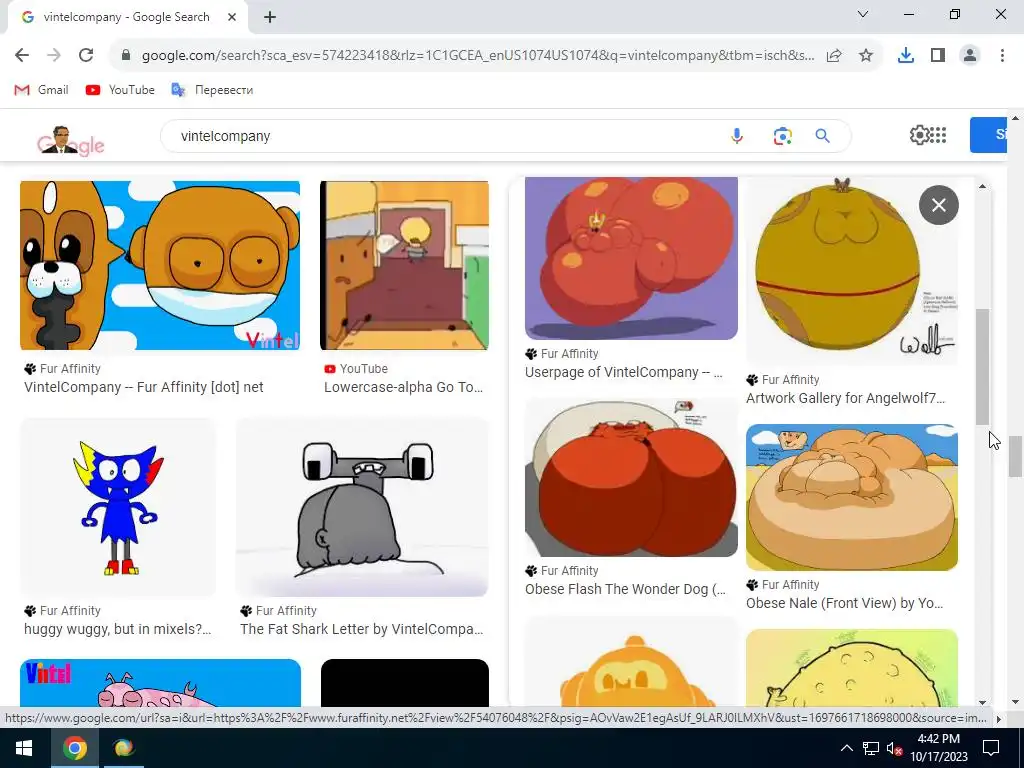Click 'Obese Flash The Wonder Dog' caption
The image size is (1024, 768).
click(x=625, y=589)
